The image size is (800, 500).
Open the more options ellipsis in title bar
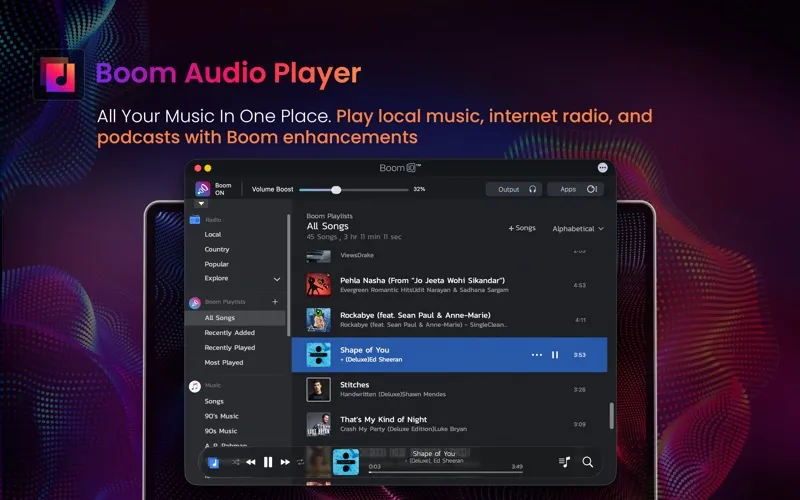603,167
